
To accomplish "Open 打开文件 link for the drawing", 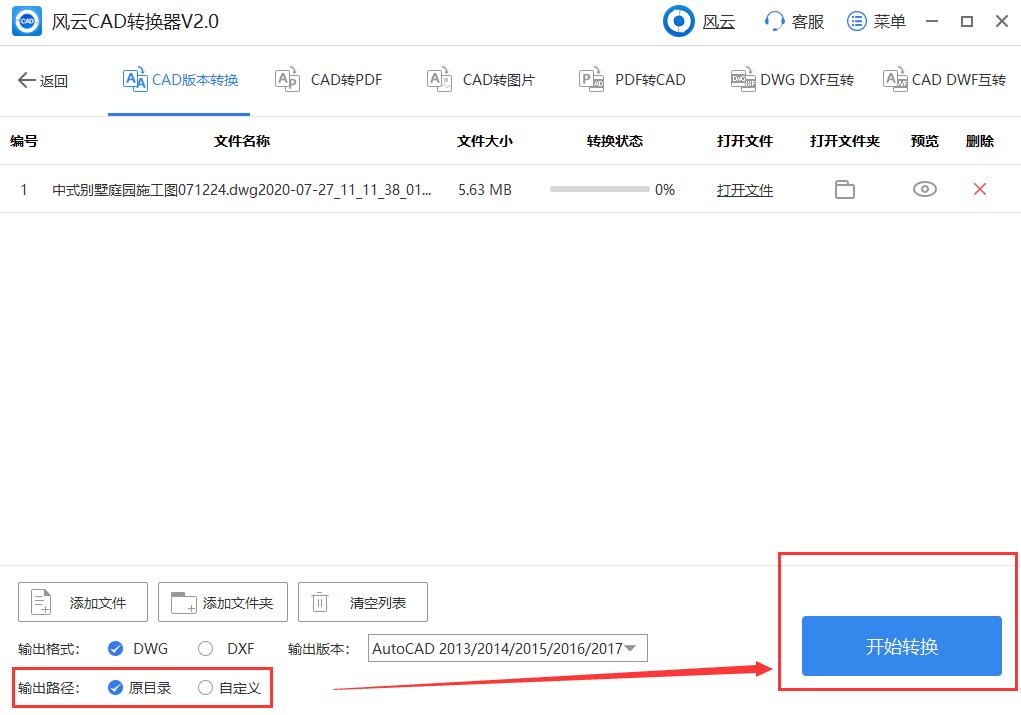I will (x=744, y=189).
